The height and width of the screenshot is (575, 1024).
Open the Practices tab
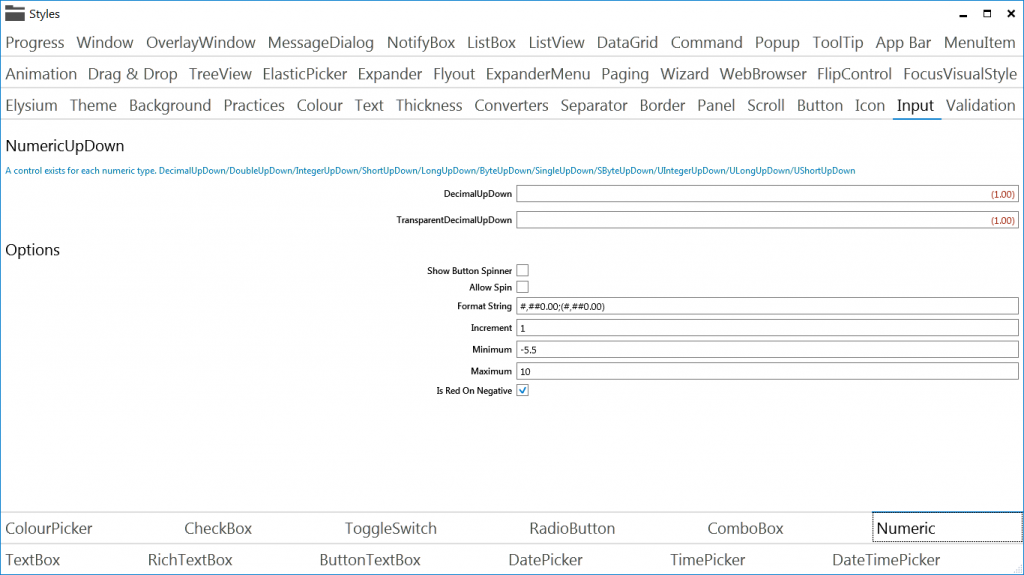(x=254, y=105)
